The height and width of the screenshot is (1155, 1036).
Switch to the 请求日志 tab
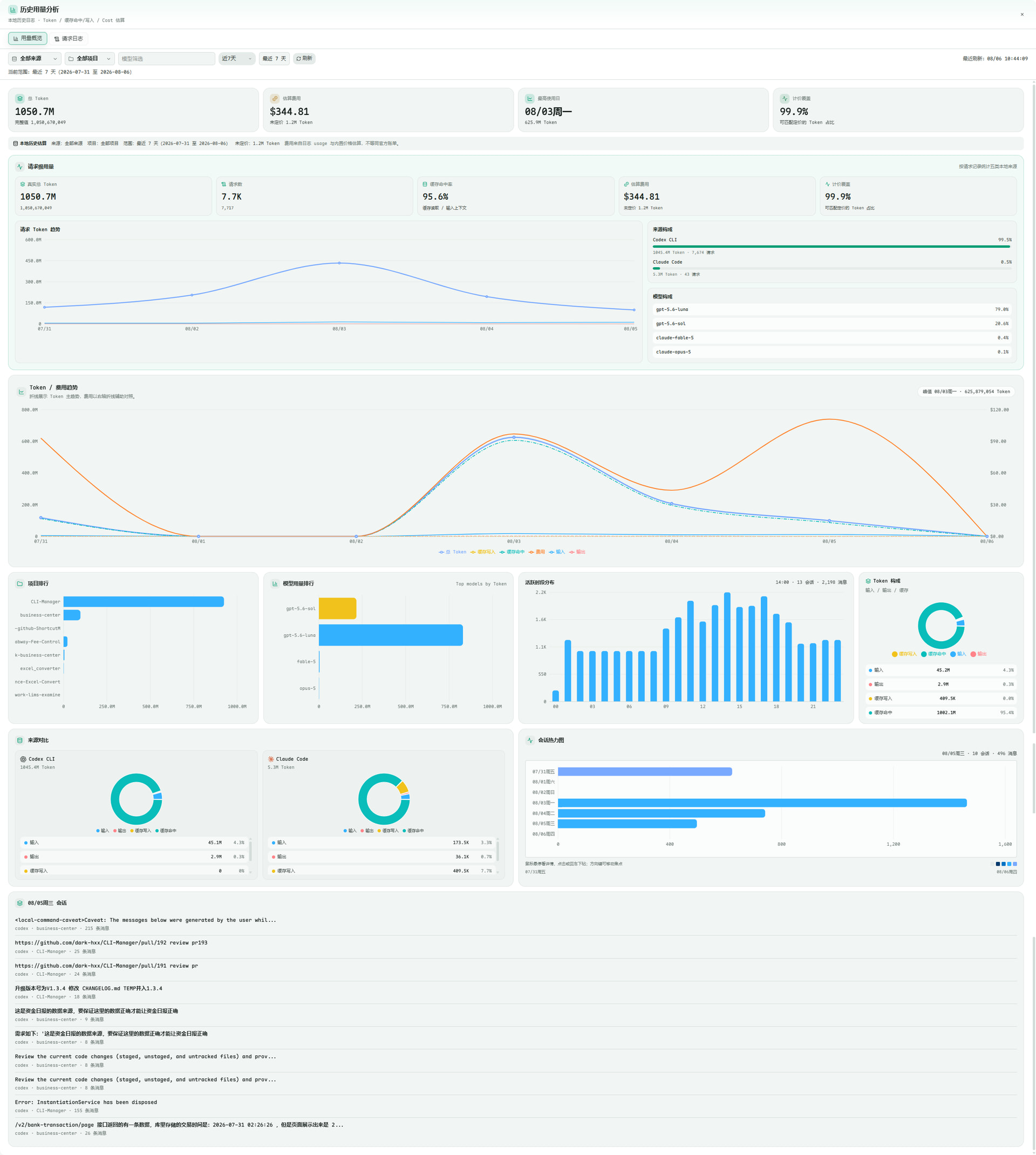[69, 39]
